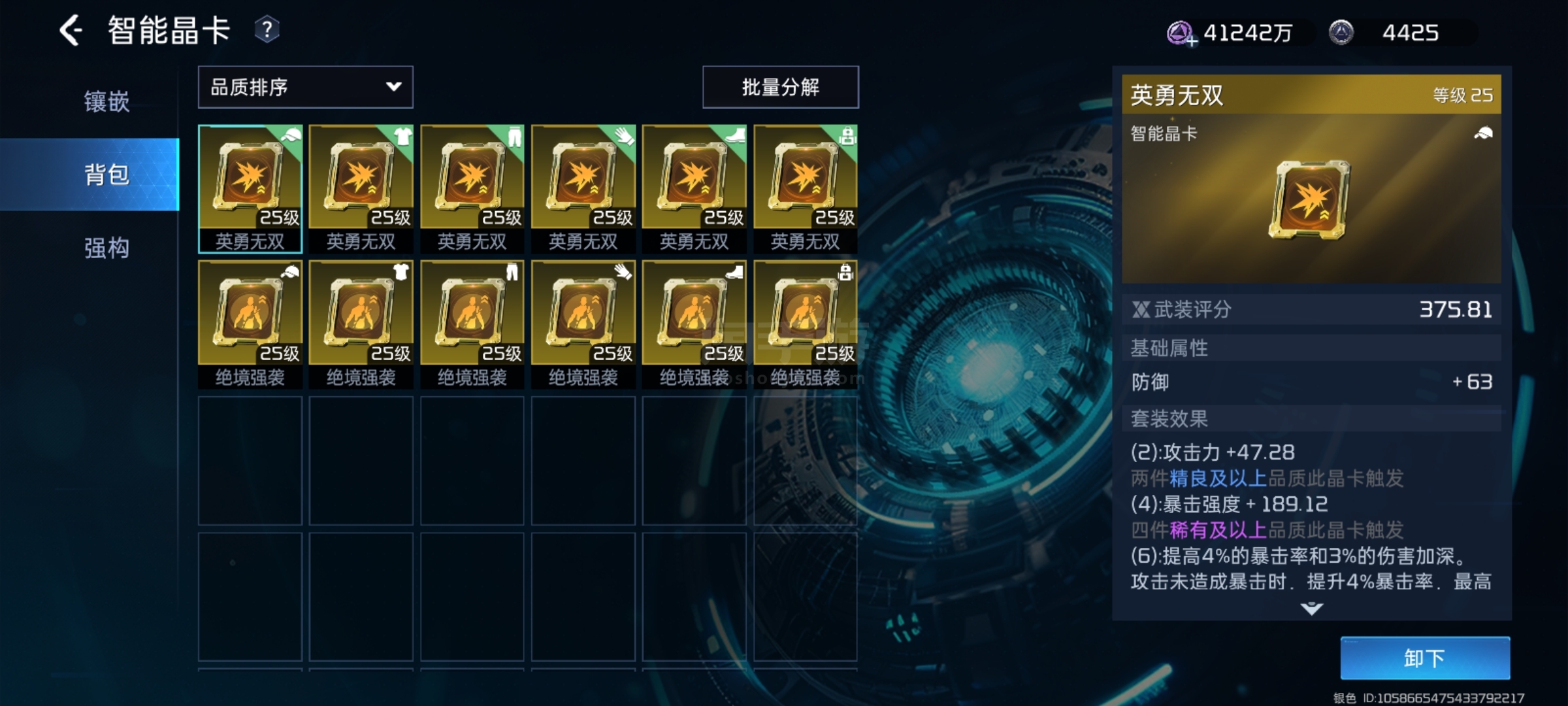The height and width of the screenshot is (706, 1568).
Task: Switch to the 强构 tab
Action: [x=106, y=248]
